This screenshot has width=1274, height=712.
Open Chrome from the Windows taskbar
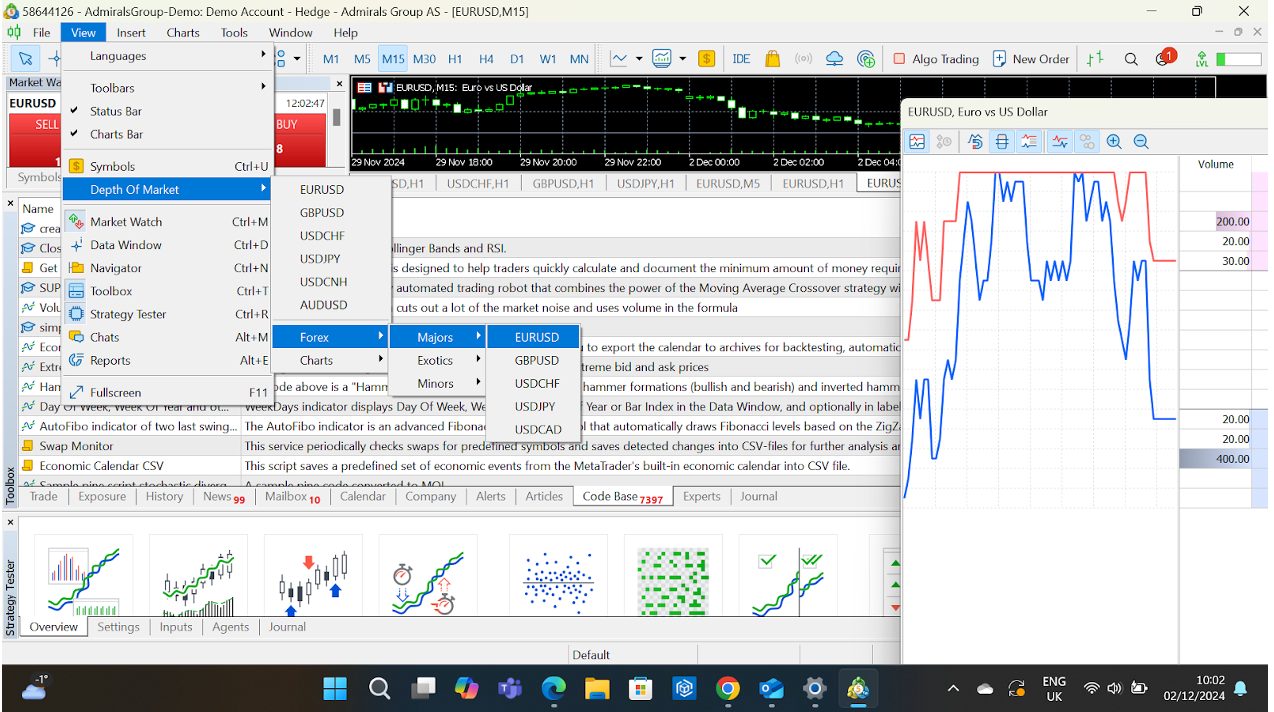[x=728, y=688]
